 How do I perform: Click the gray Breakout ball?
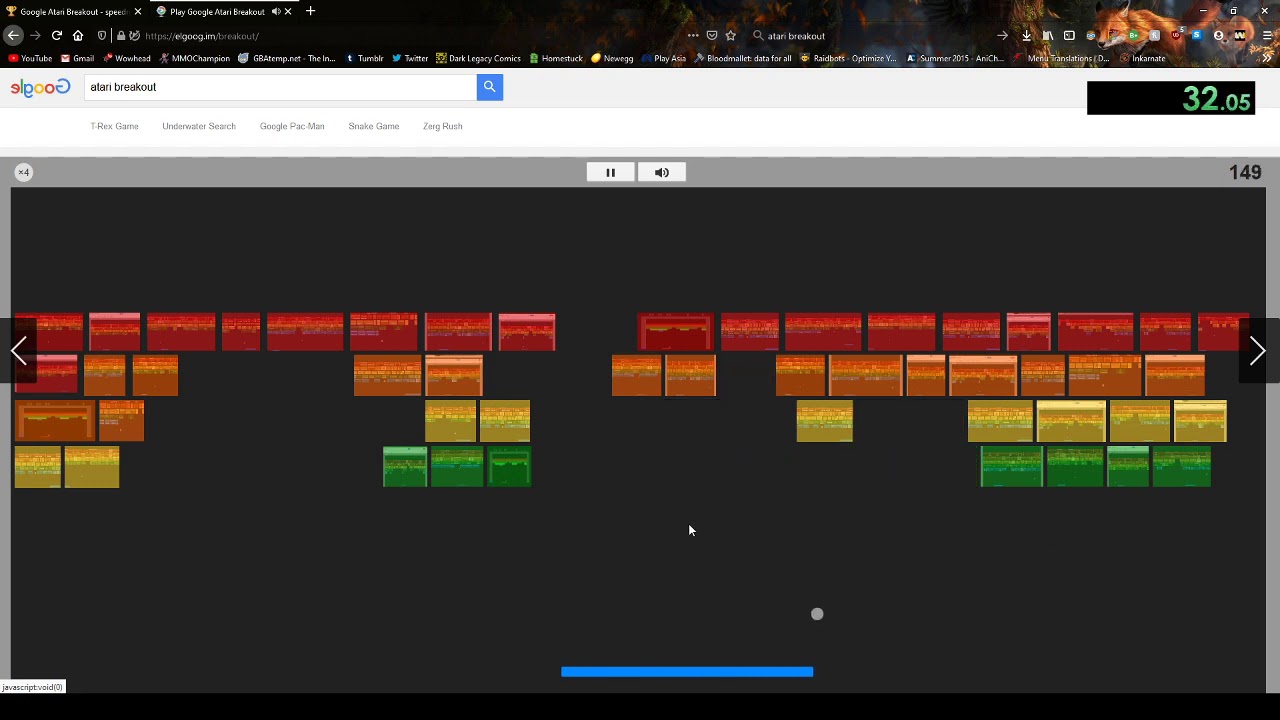pyautogui.click(x=817, y=614)
